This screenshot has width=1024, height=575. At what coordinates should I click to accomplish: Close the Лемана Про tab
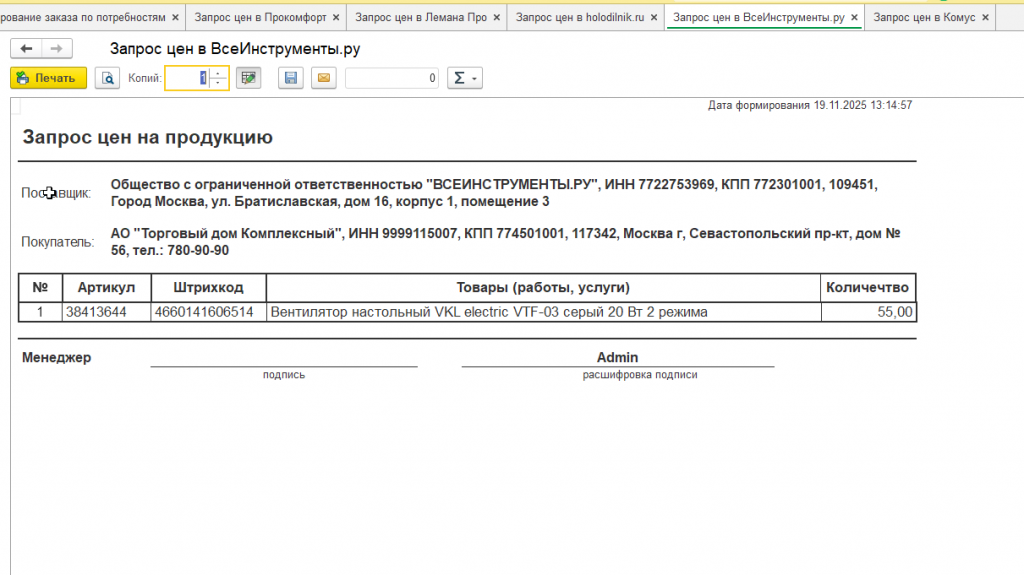496,18
